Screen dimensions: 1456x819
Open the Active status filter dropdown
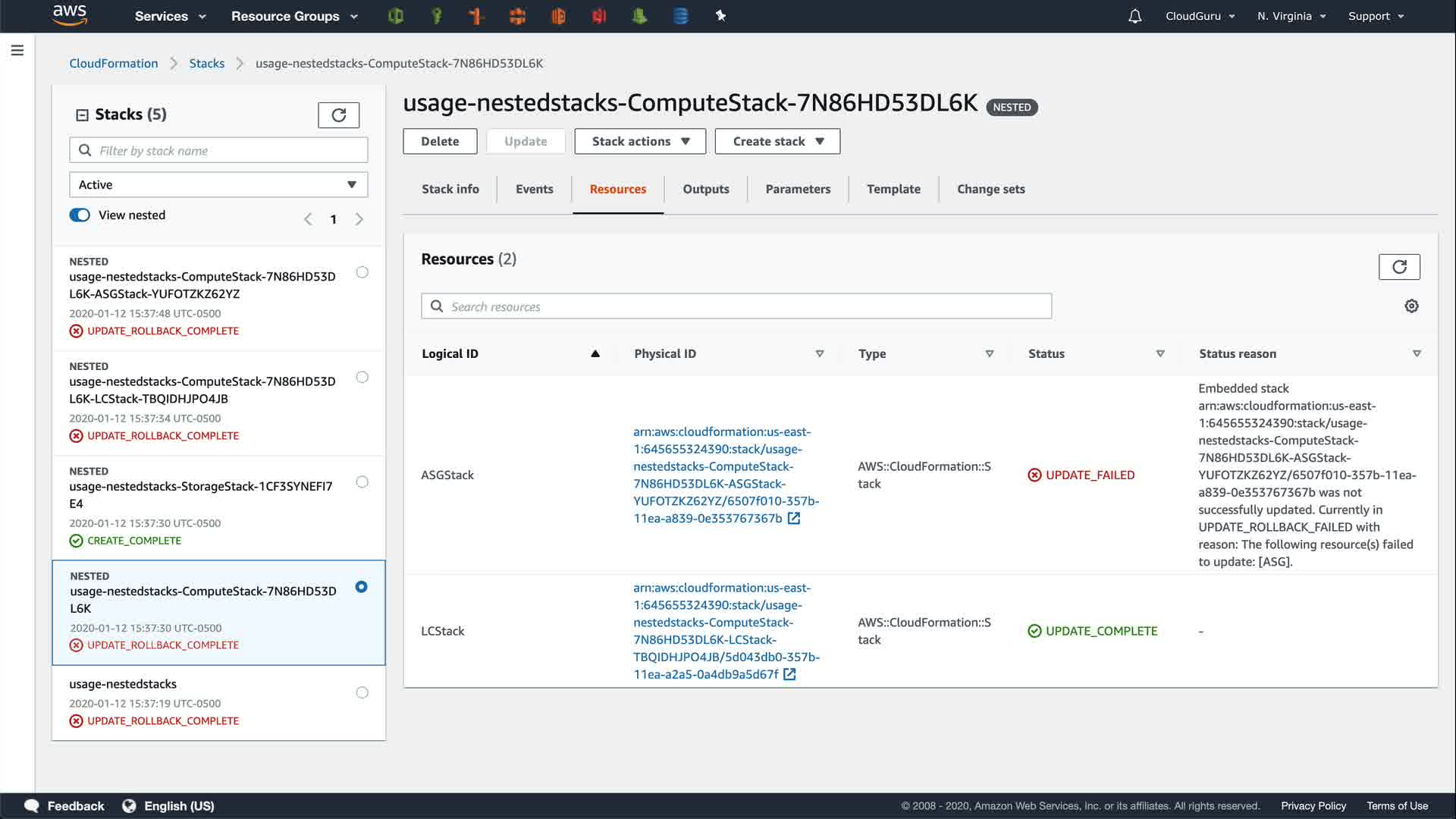pyautogui.click(x=218, y=185)
